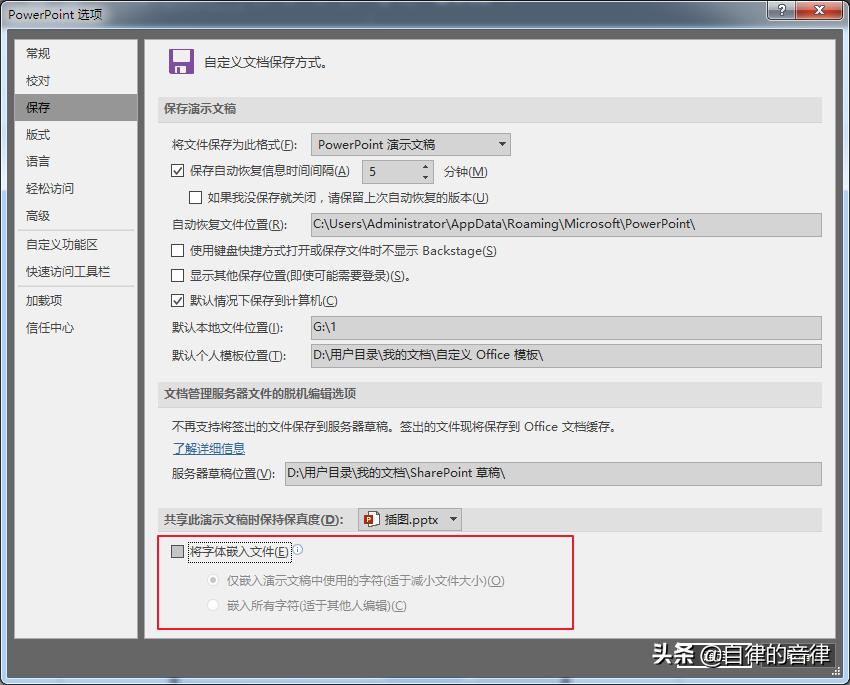
Task: Open the 版式 options category
Action: tap(76, 134)
